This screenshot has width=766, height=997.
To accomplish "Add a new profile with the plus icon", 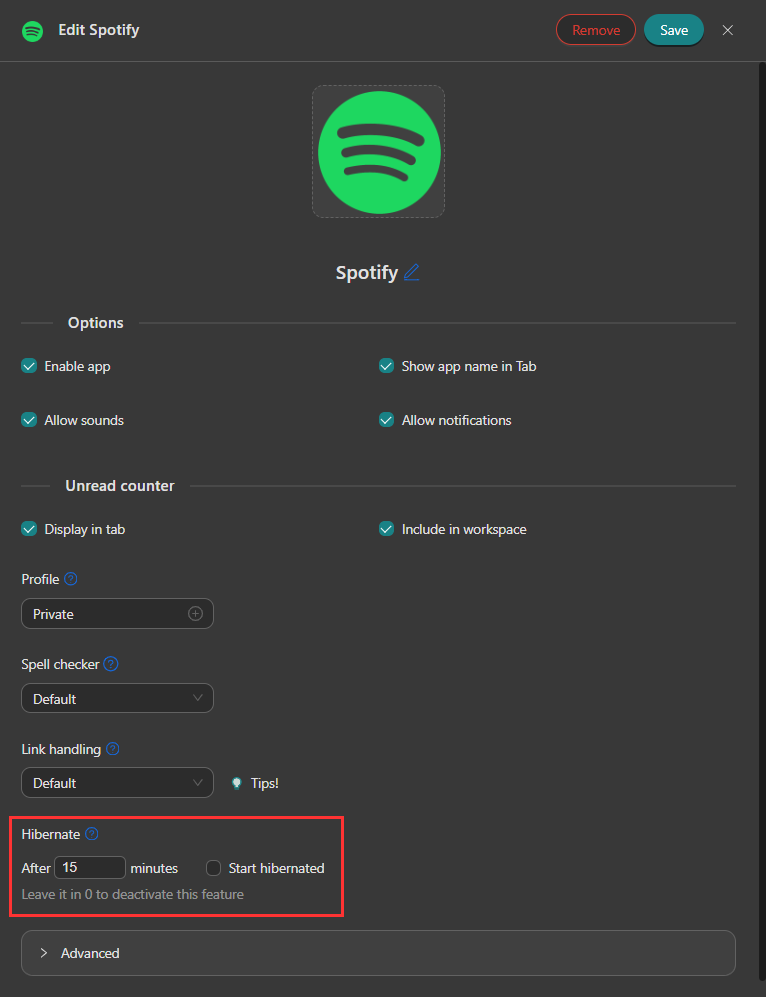I will pos(195,614).
